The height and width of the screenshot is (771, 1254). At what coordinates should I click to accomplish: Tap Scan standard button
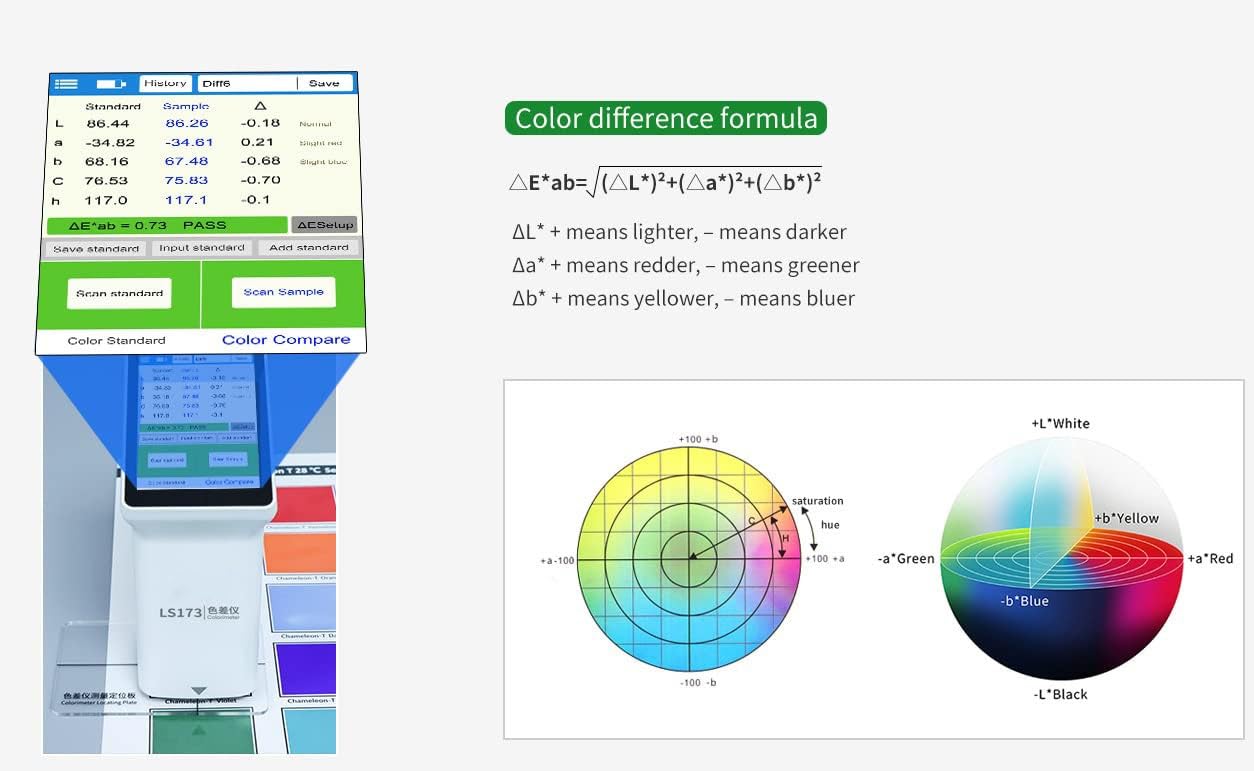coord(120,293)
